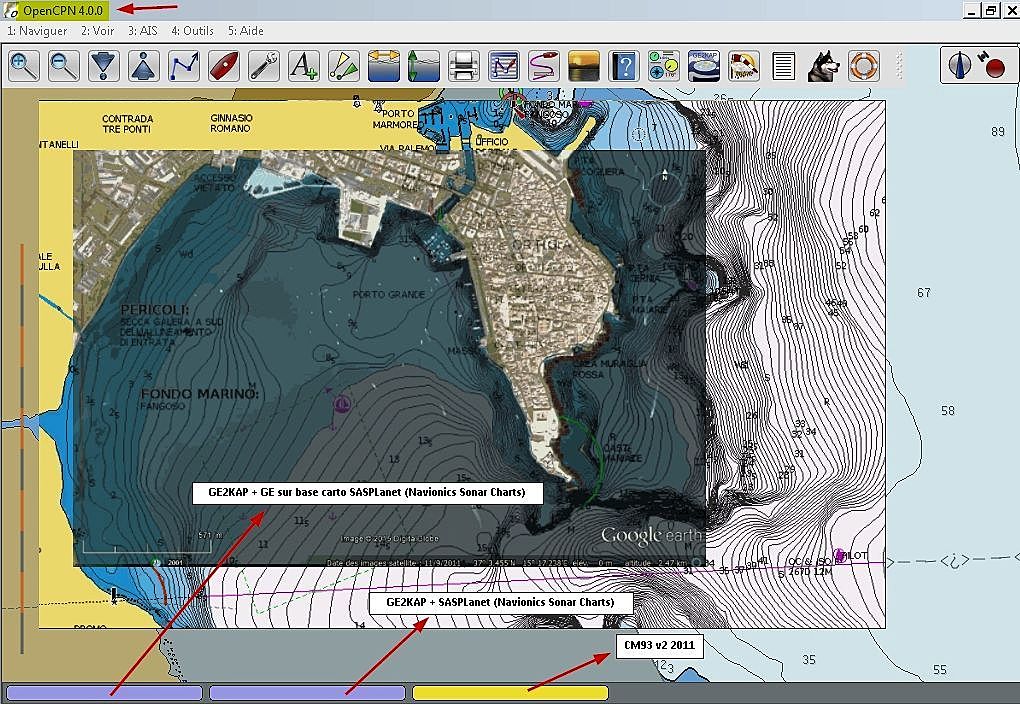Open the windsock weather plugin icon
The width and height of the screenshot is (1020, 704).
click(744, 66)
